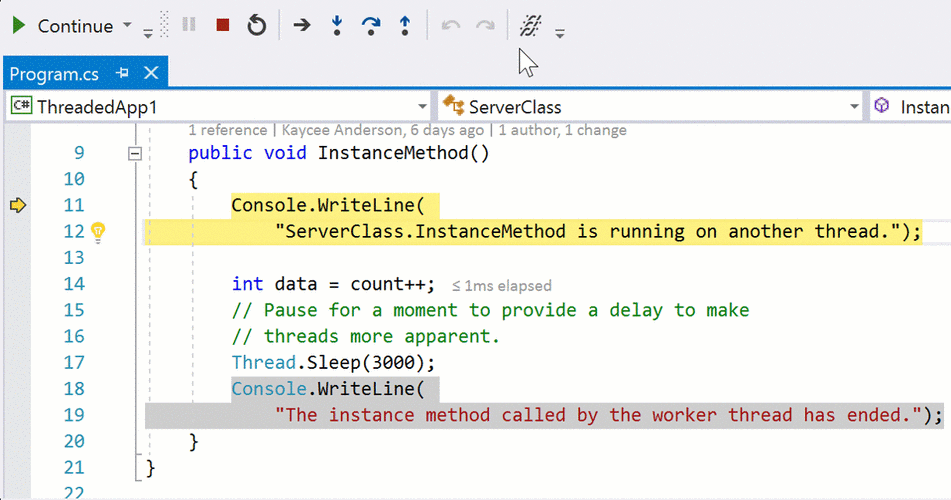The width and height of the screenshot is (951, 500).
Task: Toggle Show Threads in Source
Action: pyautogui.click(x=530, y=25)
